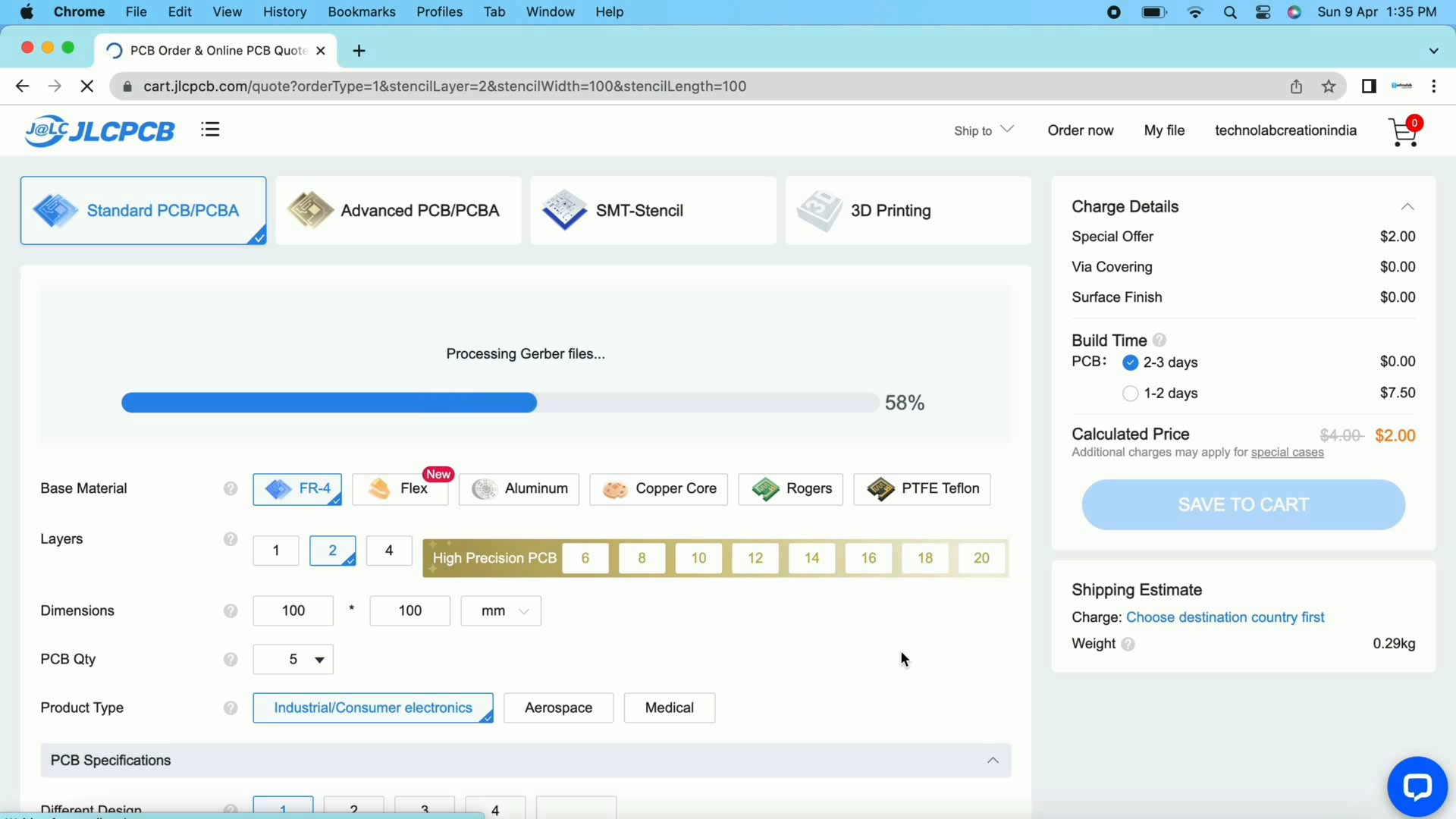Image resolution: width=1456 pixels, height=819 pixels.
Task: Open the Apple menu
Action: (27, 12)
